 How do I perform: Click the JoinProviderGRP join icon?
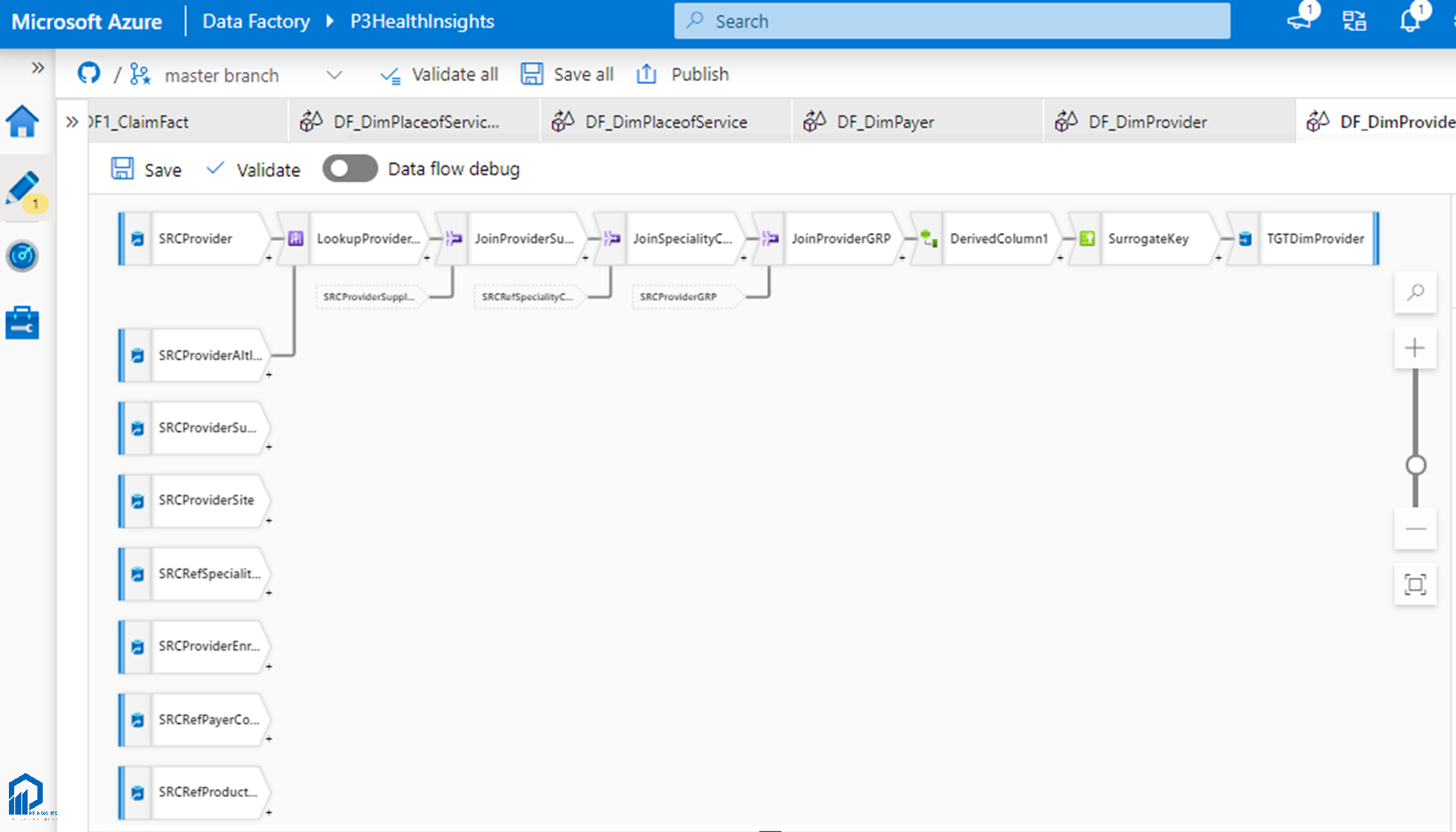point(771,238)
